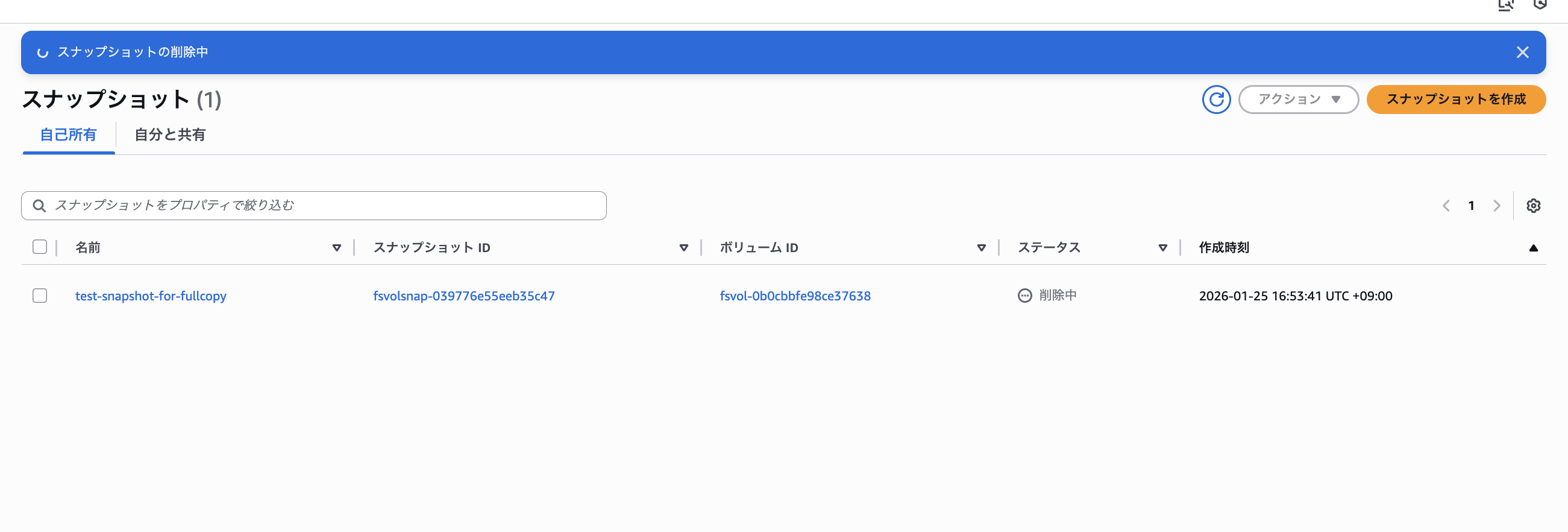Switch to the 自分と共有 tab
This screenshot has width=1568, height=532.
[170, 135]
